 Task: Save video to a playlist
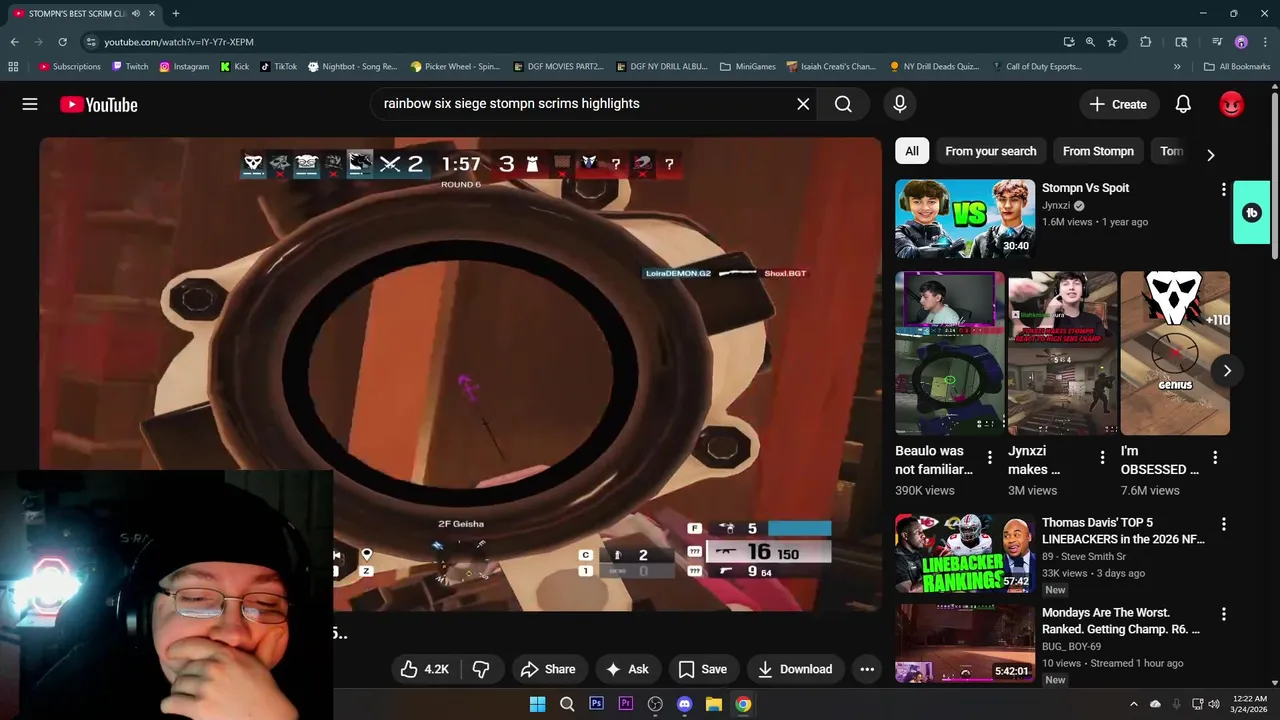point(703,669)
